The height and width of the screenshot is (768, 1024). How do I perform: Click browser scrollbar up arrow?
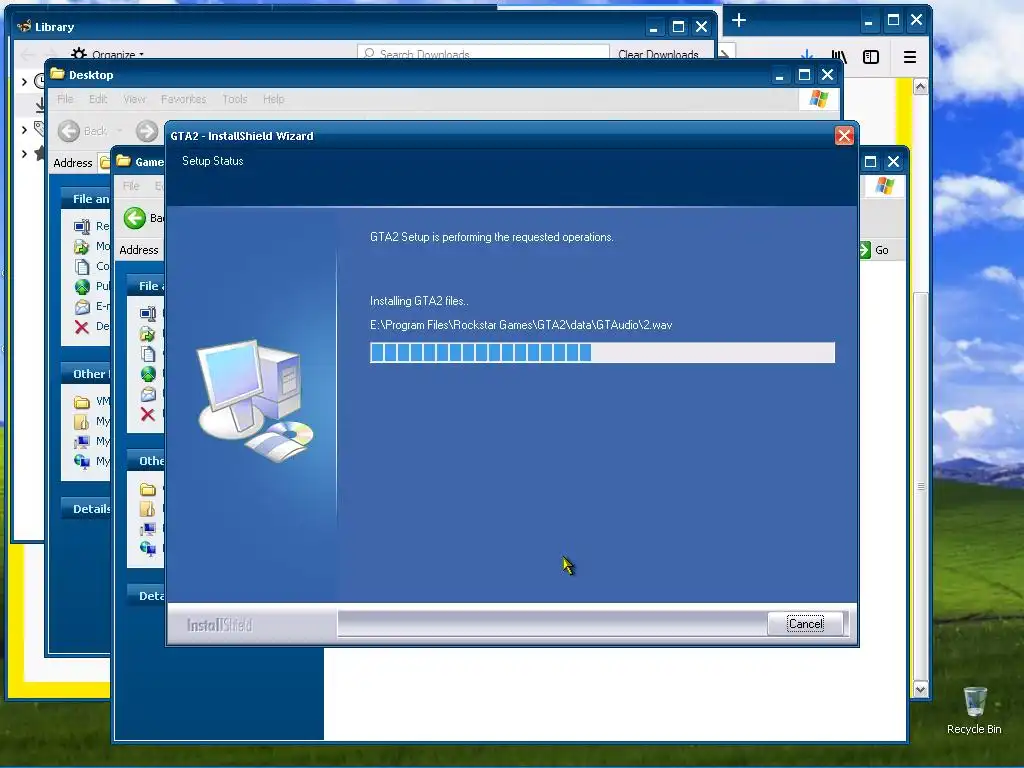[920, 86]
